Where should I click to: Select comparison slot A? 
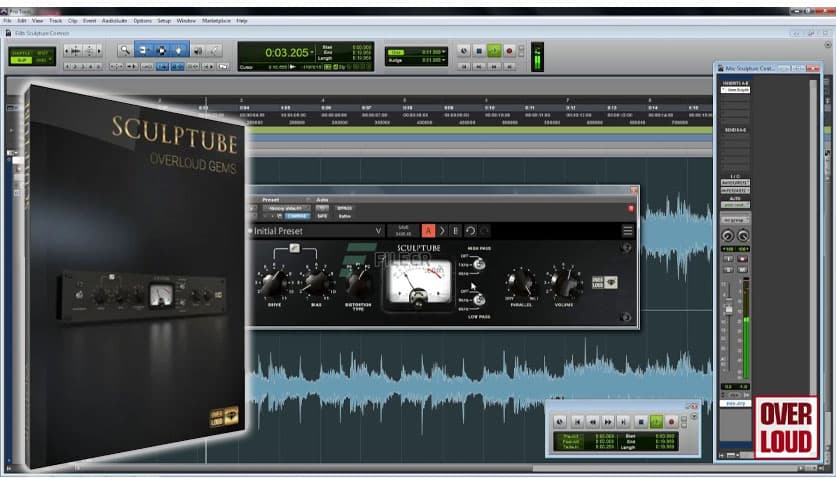428,230
